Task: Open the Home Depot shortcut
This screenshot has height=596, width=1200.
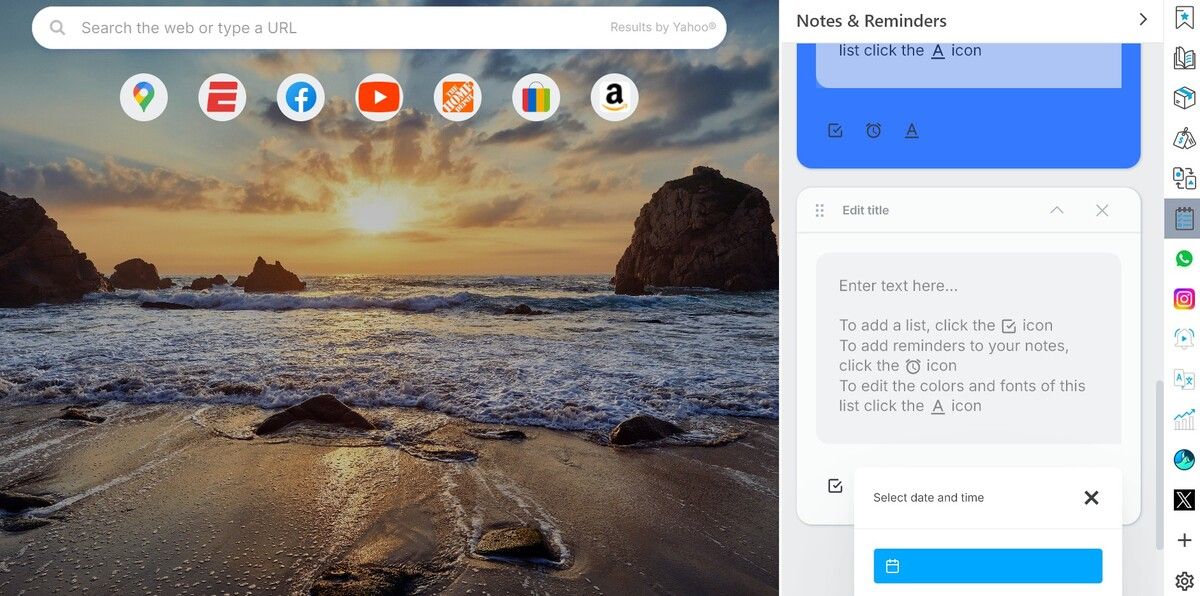Action: click(457, 98)
